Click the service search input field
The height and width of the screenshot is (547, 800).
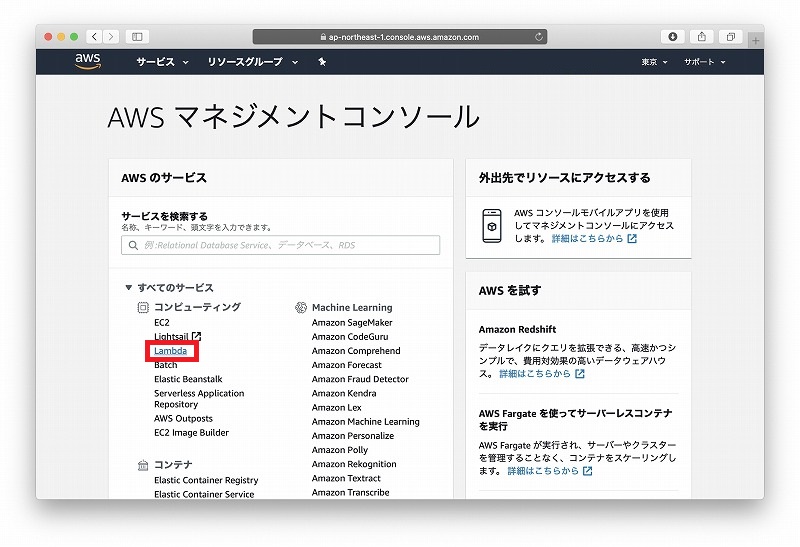(280, 245)
